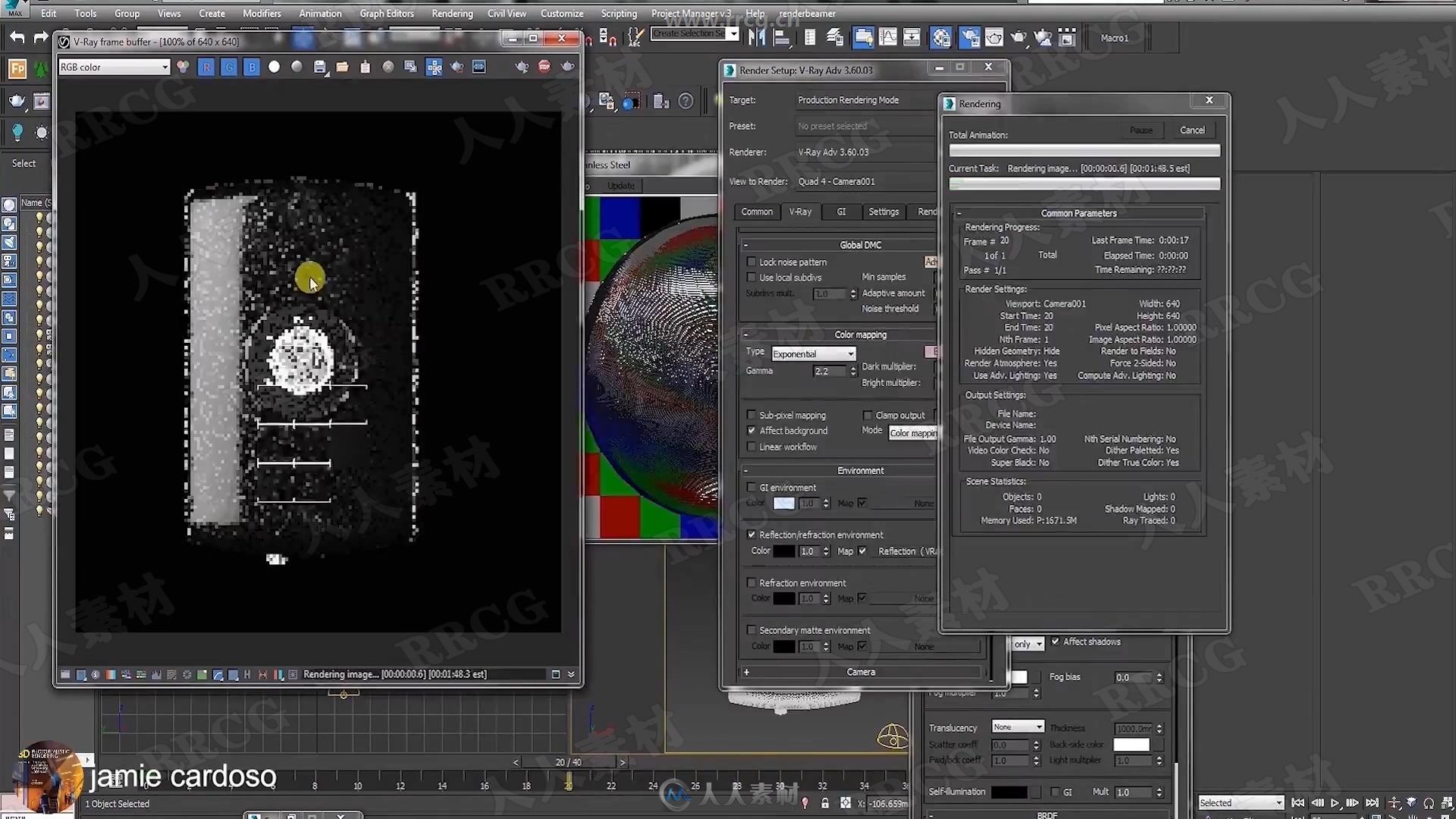
Task: Stop rendering with red STOP icon
Action: coord(544,67)
